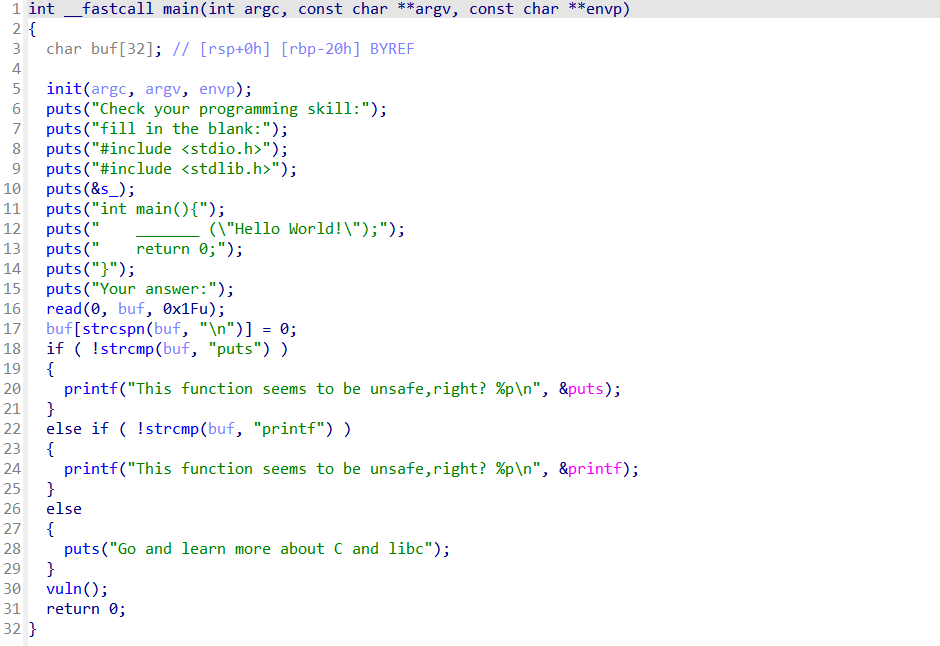Screen dimensions: 940x646
Task: Select the pink &puts symbol reference
Action: (581, 388)
